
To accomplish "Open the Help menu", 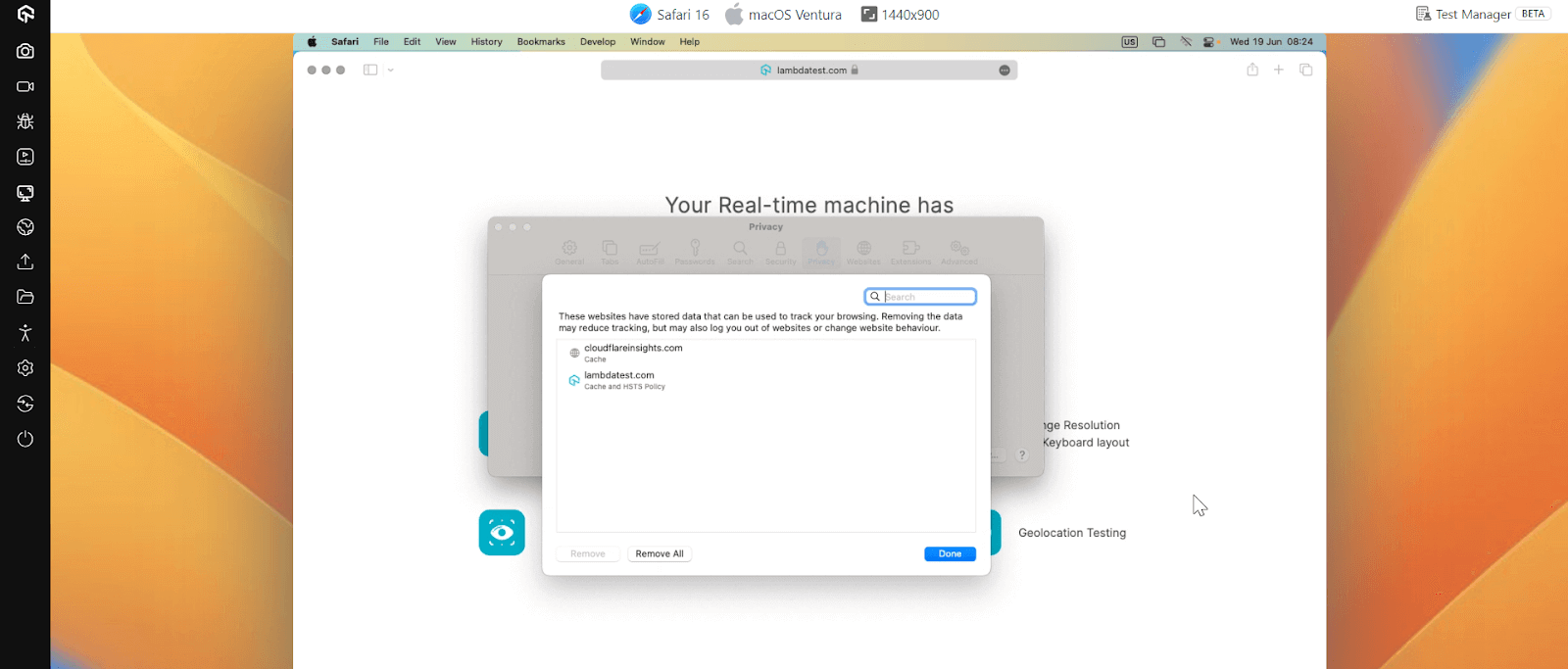I will tap(690, 42).
